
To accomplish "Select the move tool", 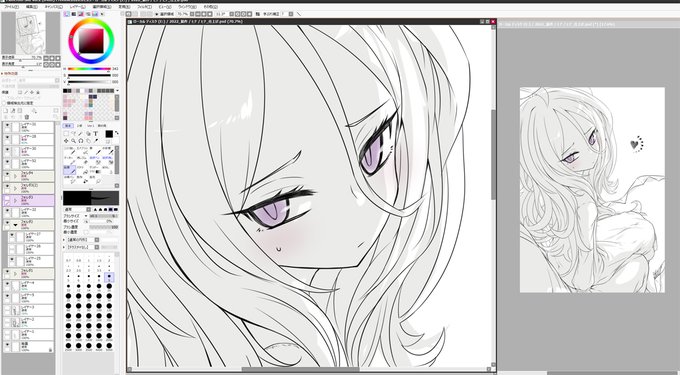I will pos(66,141).
